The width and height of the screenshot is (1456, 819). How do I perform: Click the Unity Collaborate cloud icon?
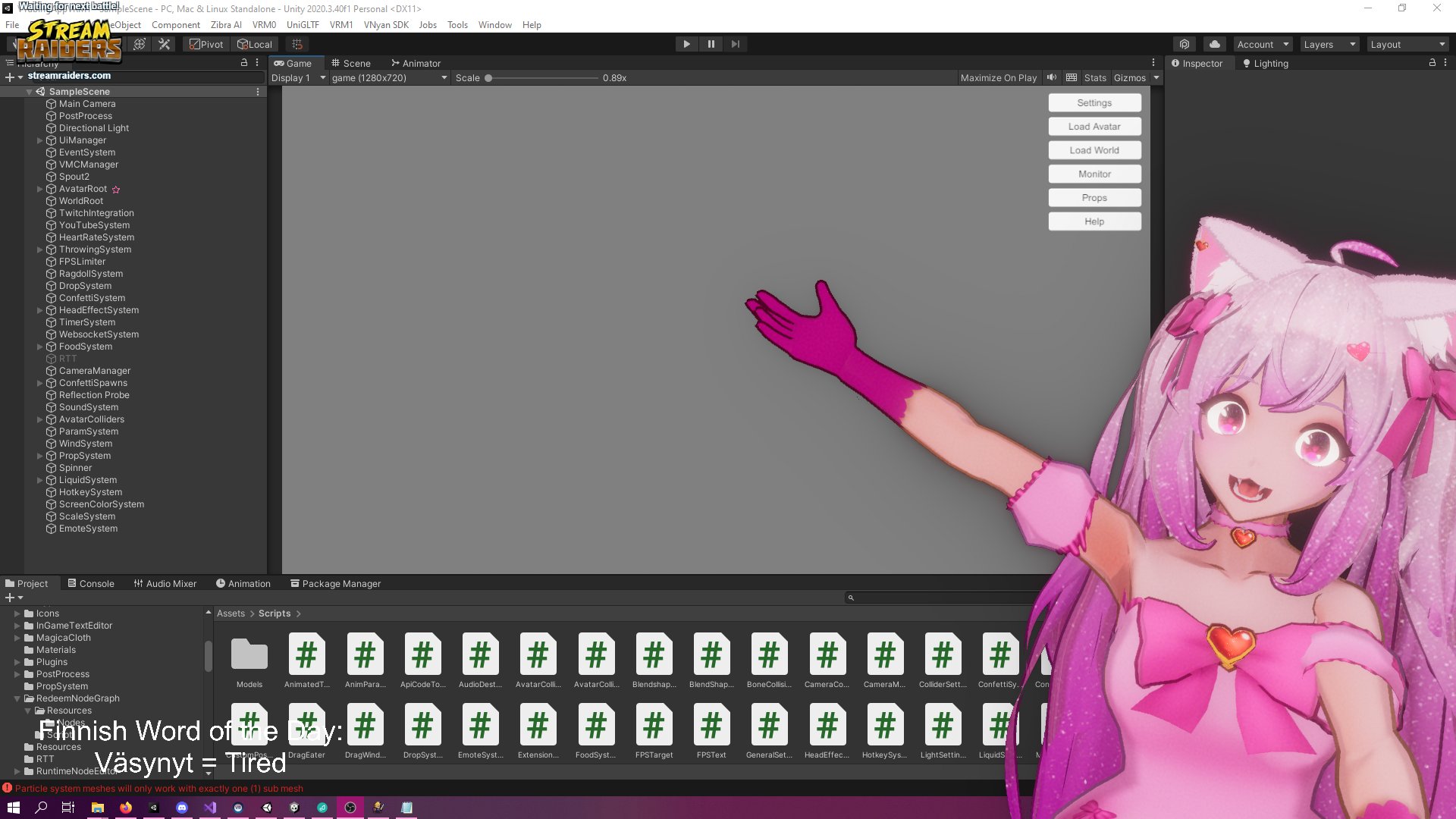point(1213,43)
